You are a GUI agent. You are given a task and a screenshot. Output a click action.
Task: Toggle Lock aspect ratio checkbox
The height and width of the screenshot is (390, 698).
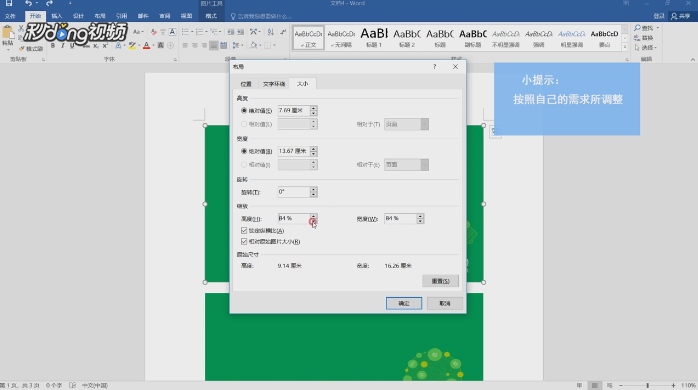(x=244, y=231)
